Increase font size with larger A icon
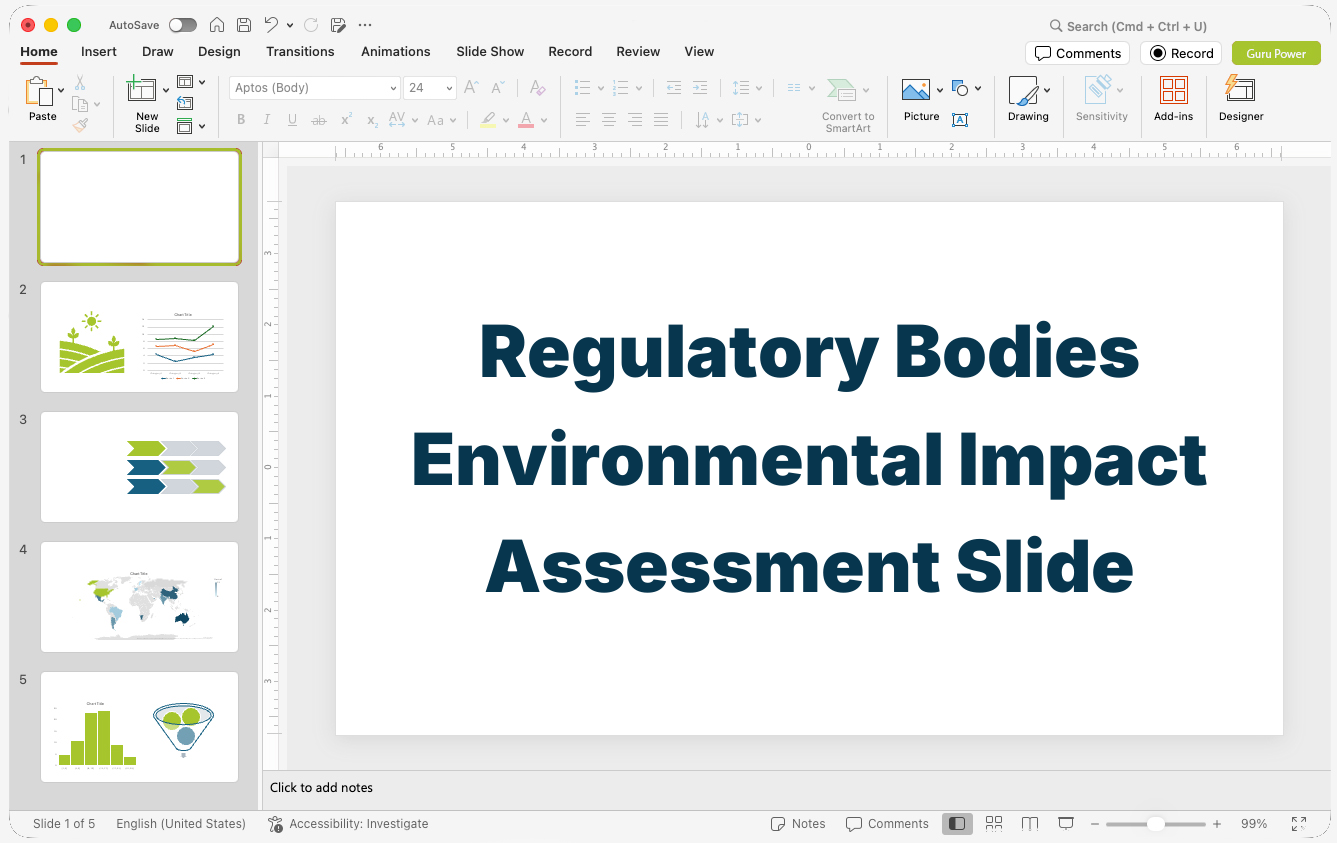1337x843 pixels. pyautogui.click(x=471, y=88)
